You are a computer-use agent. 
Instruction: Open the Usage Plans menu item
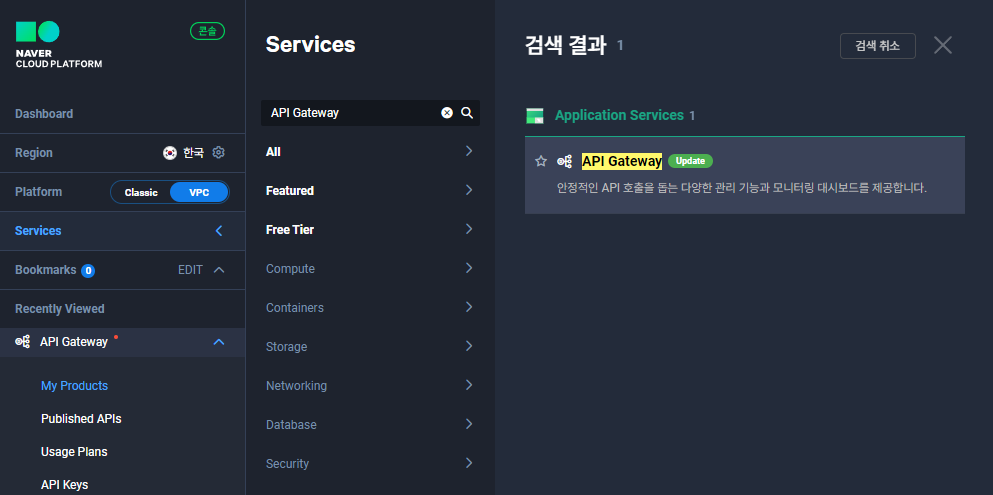74,452
